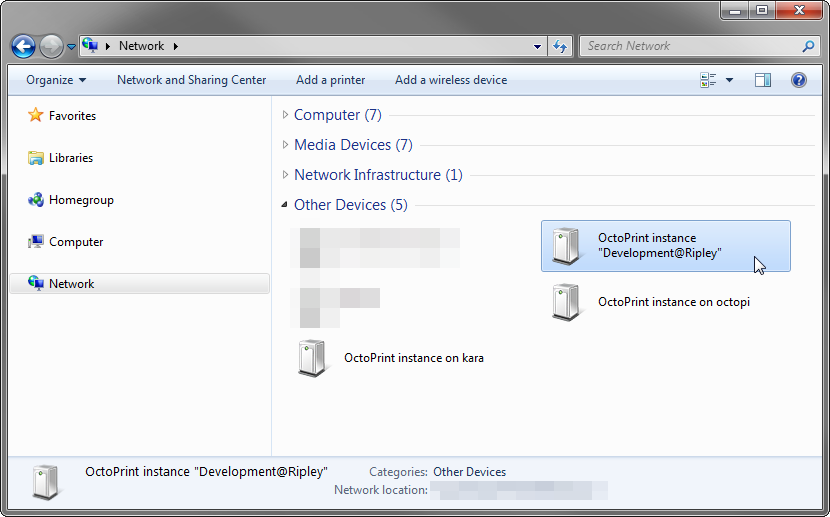The image size is (830, 517).
Task: Expand the Network Infrastructure (1) group
Action: point(286,175)
